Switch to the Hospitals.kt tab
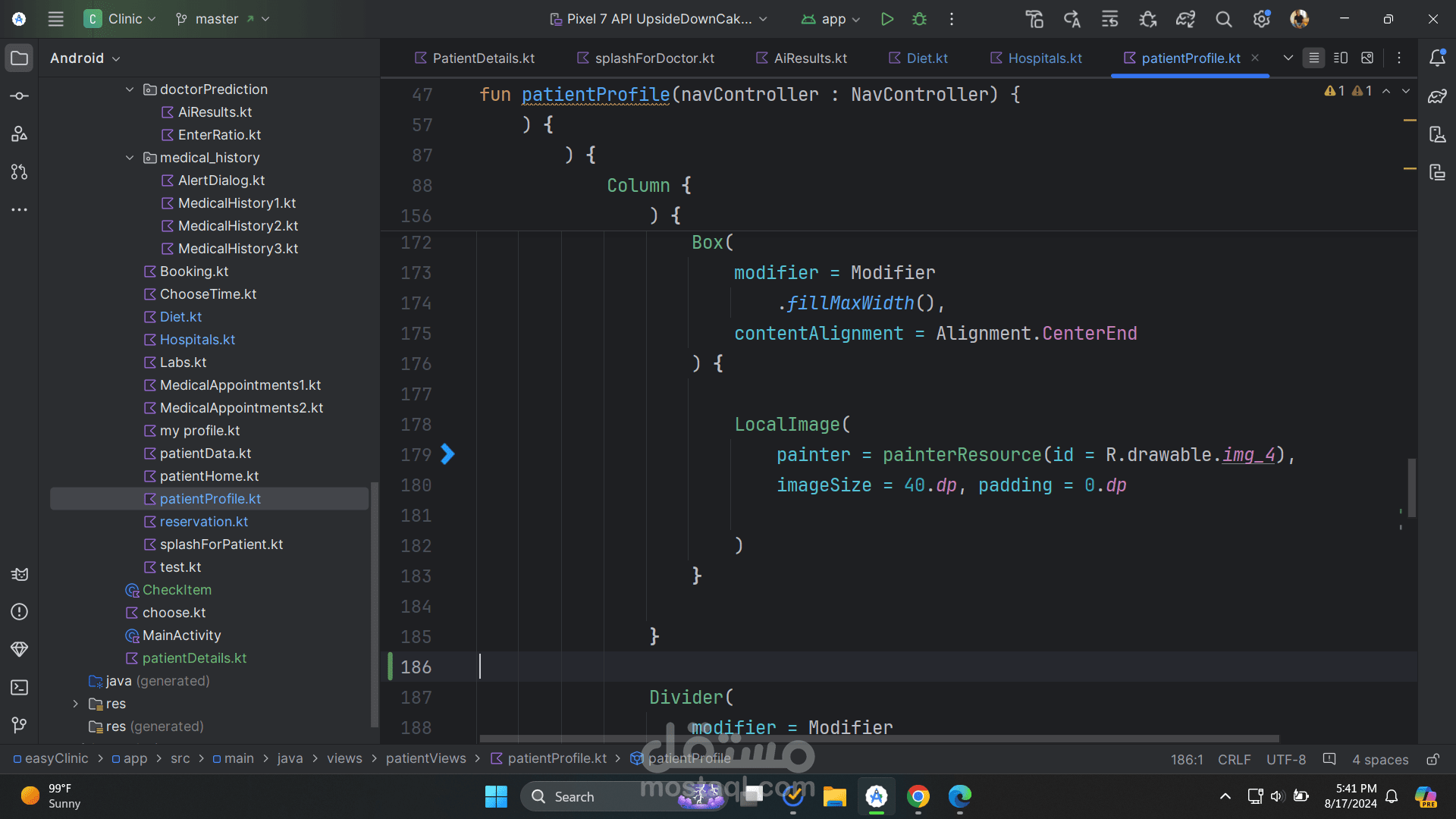The width and height of the screenshot is (1456, 819). point(1044,58)
